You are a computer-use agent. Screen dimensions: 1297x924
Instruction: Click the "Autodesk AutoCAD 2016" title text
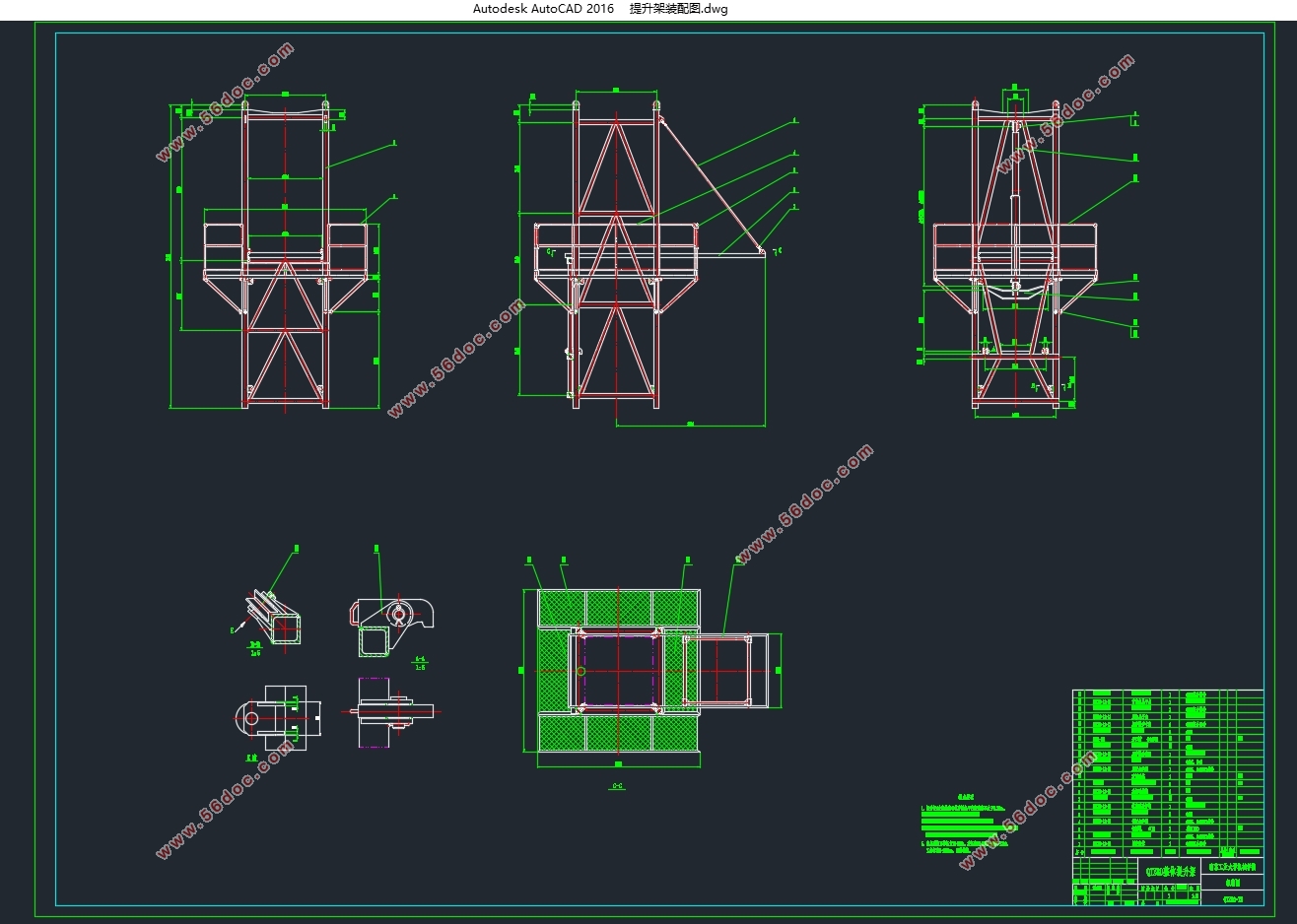coord(543,9)
